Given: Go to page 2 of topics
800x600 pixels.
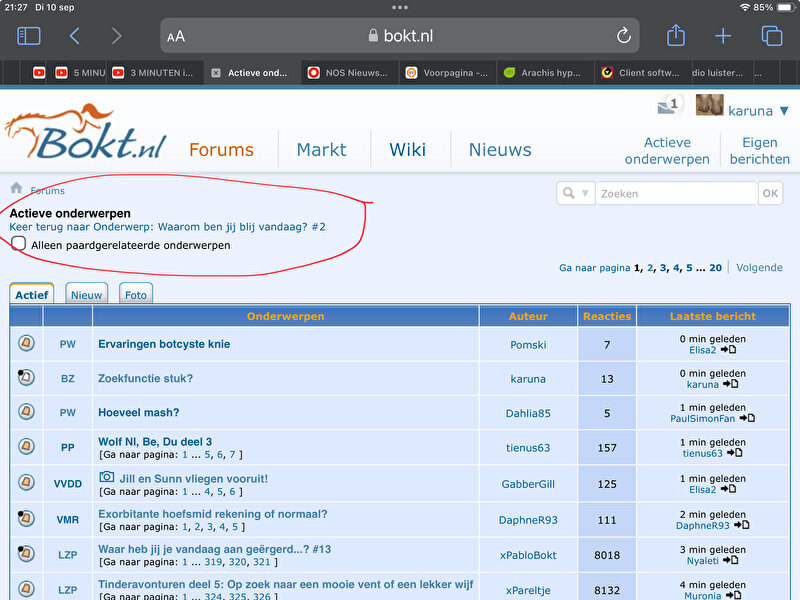Looking at the screenshot, I should pyautogui.click(x=650, y=267).
